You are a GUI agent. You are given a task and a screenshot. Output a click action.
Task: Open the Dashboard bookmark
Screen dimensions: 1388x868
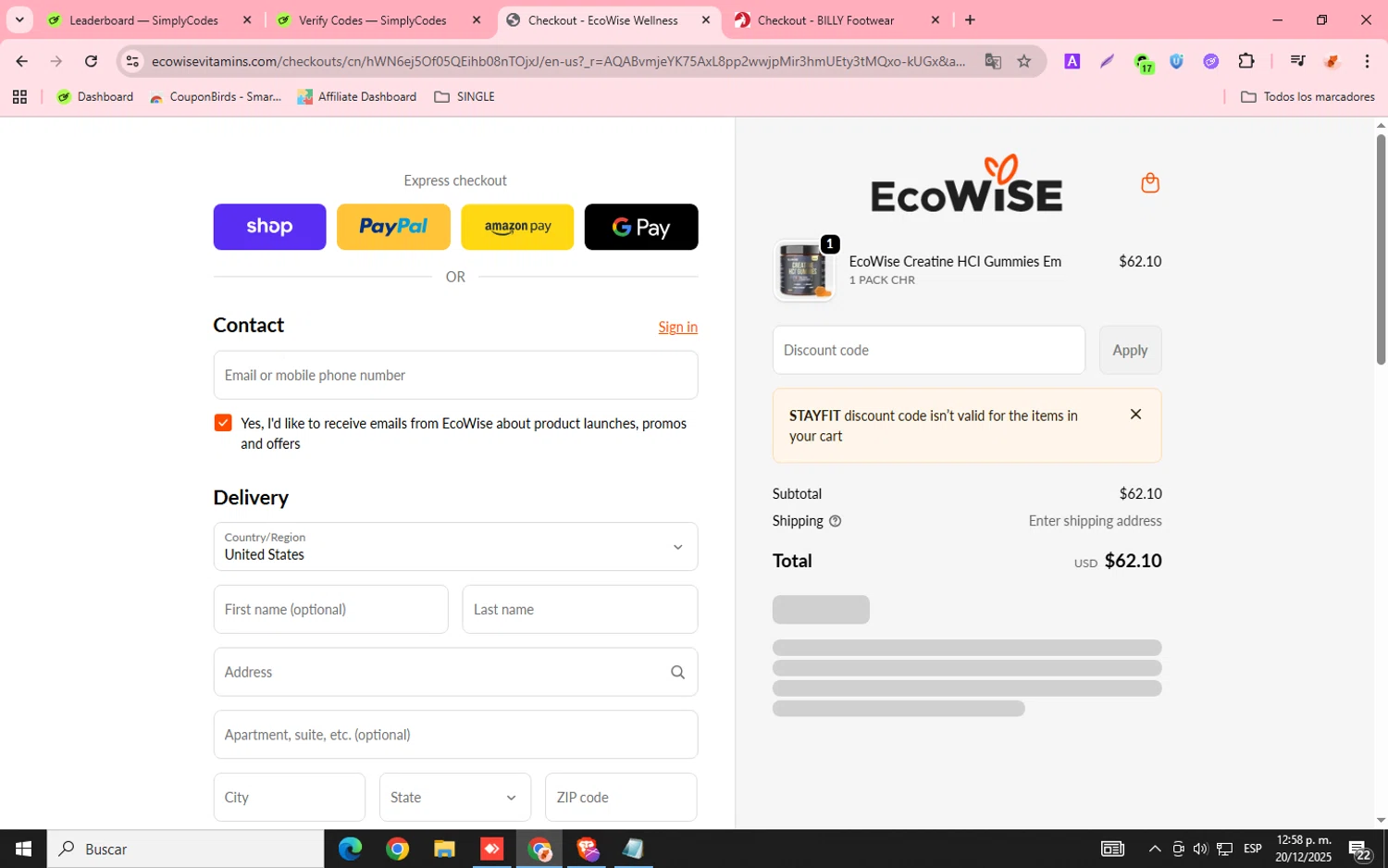click(x=95, y=96)
